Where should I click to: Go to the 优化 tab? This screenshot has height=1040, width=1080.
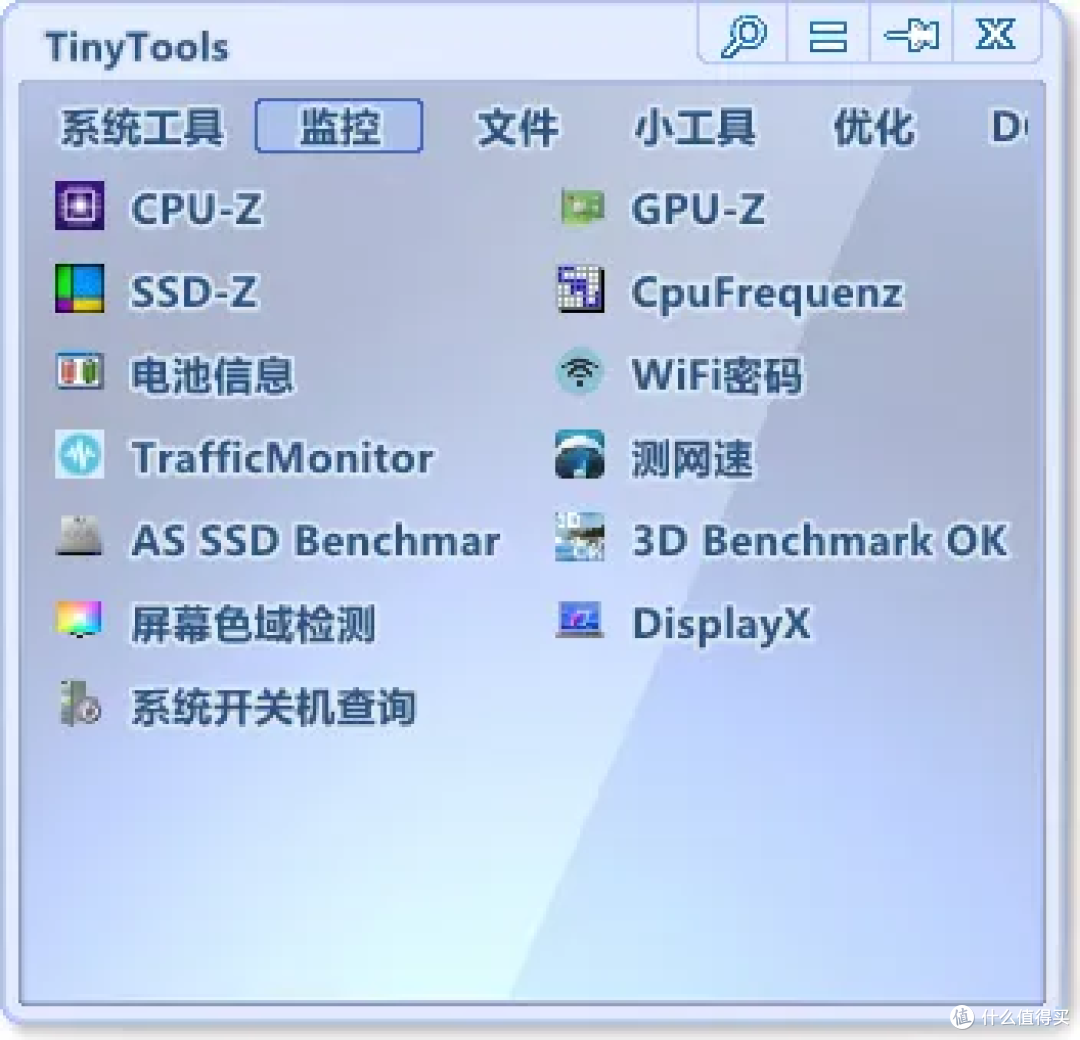874,127
